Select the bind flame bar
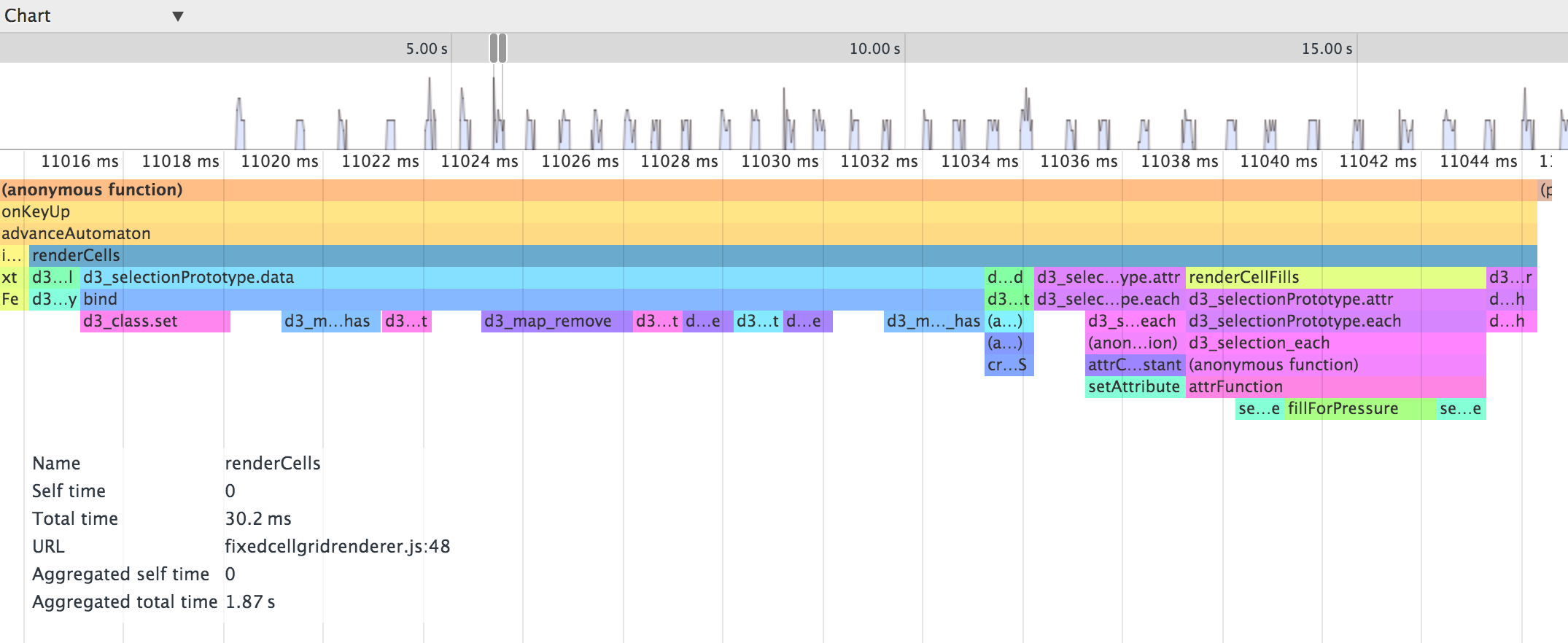 pyautogui.click(x=532, y=299)
